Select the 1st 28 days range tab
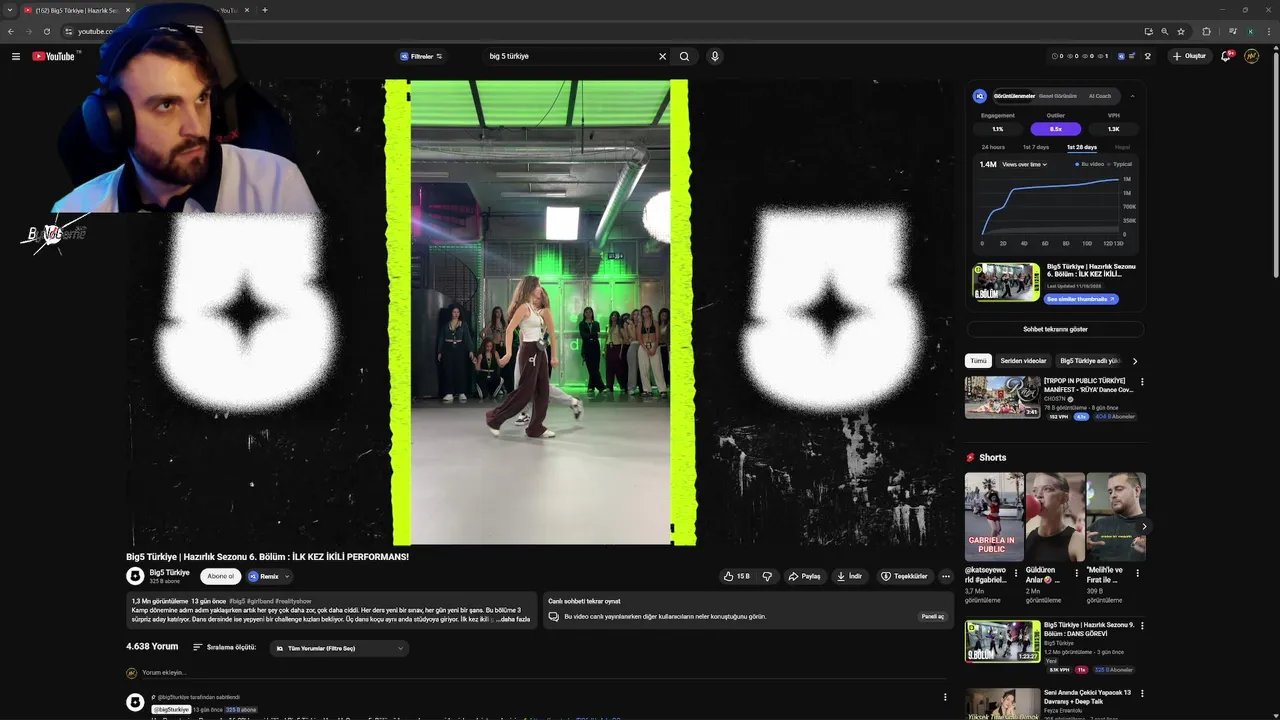This screenshot has width=1280, height=720. 1082,147
